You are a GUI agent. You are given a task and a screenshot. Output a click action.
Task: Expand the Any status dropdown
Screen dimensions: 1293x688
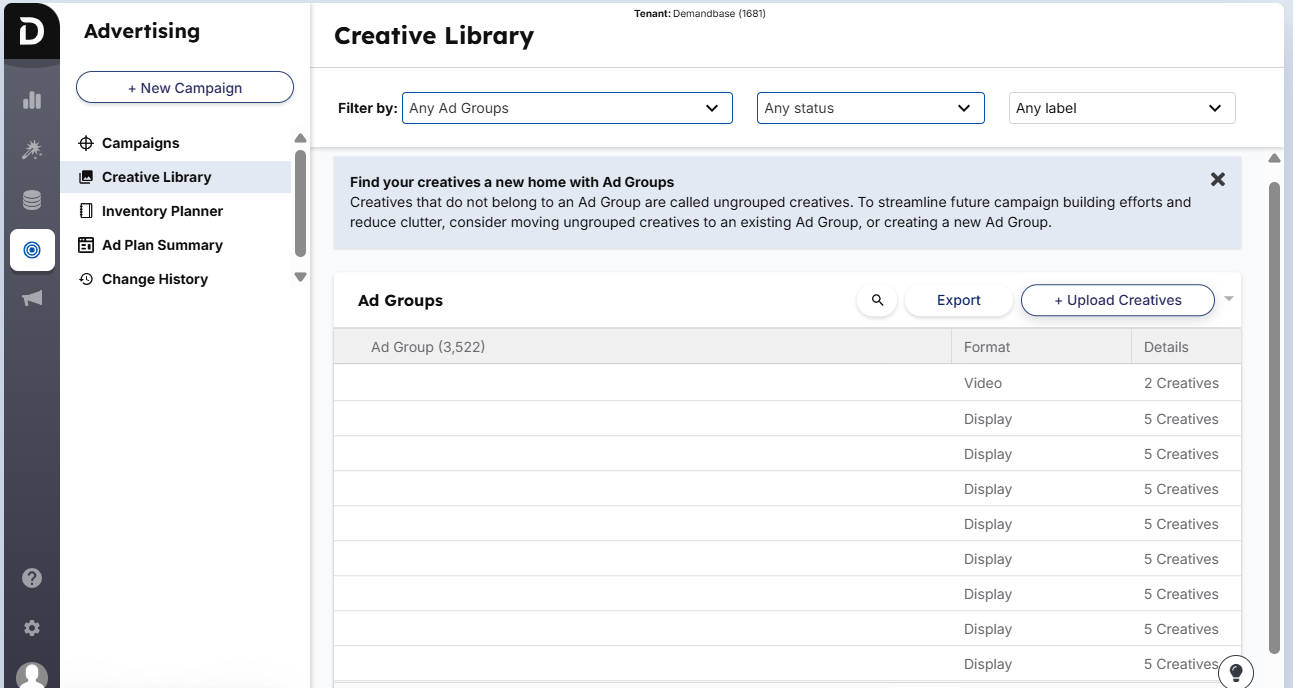(x=870, y=108)
